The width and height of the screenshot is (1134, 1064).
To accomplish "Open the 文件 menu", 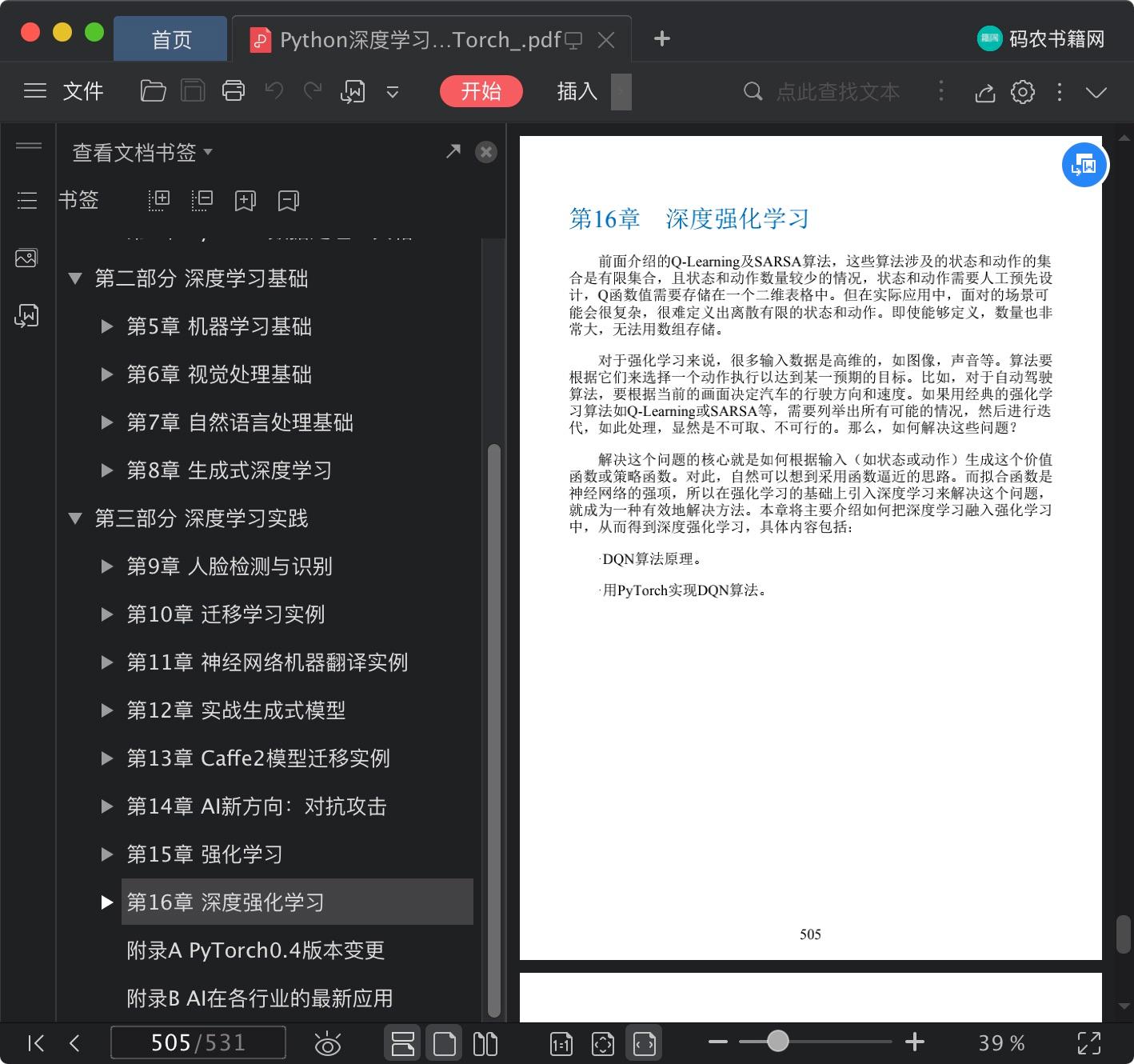I will (x=83, y=91).
